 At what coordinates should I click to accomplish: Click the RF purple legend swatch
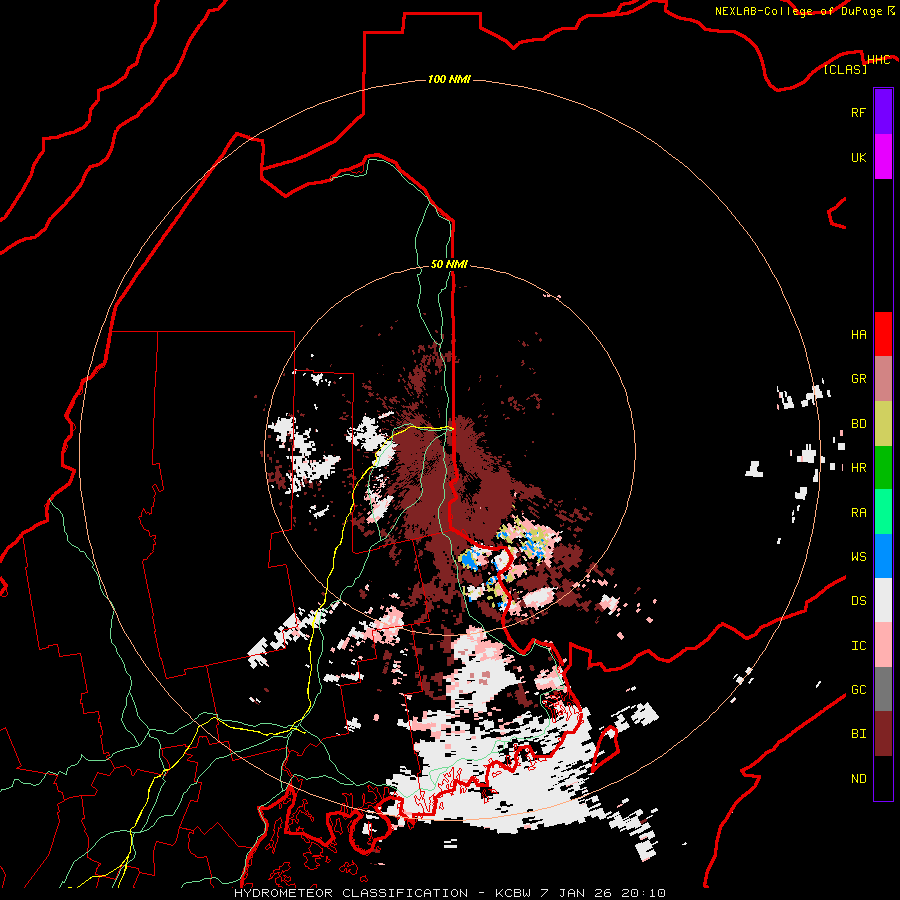tap(883, 112)
